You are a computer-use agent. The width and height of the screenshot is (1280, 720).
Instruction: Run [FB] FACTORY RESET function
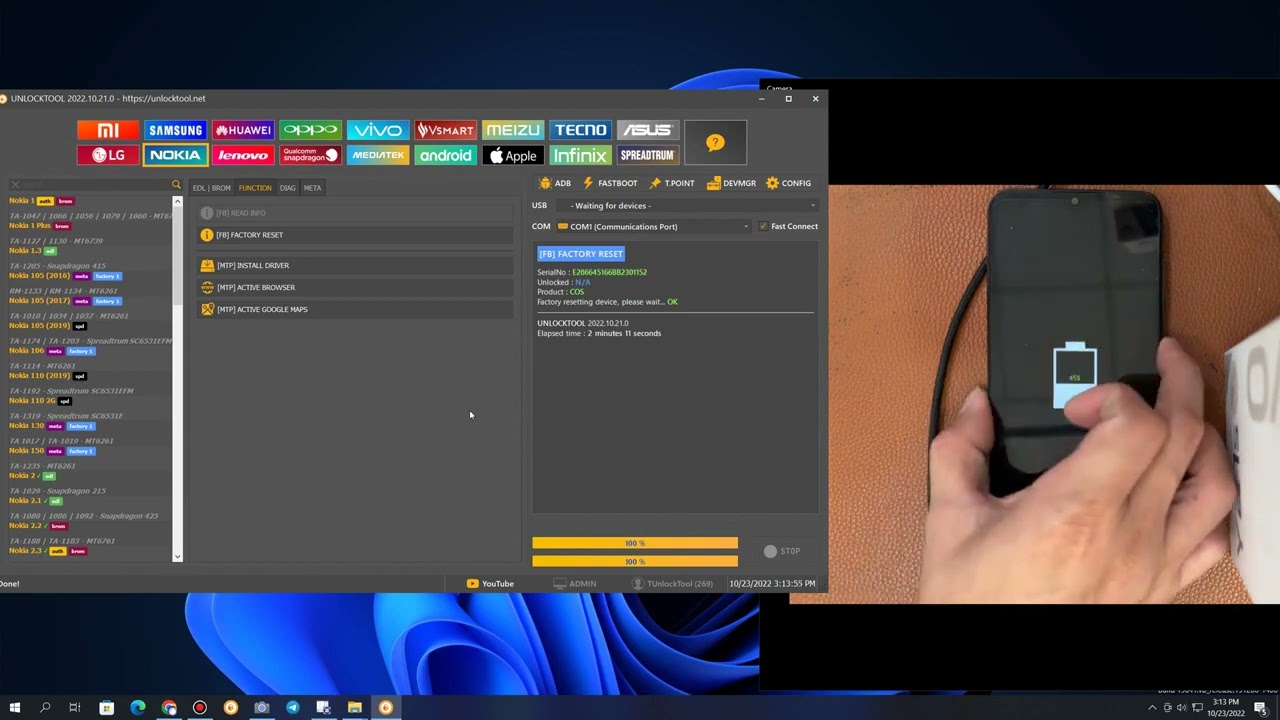(355, 235)
